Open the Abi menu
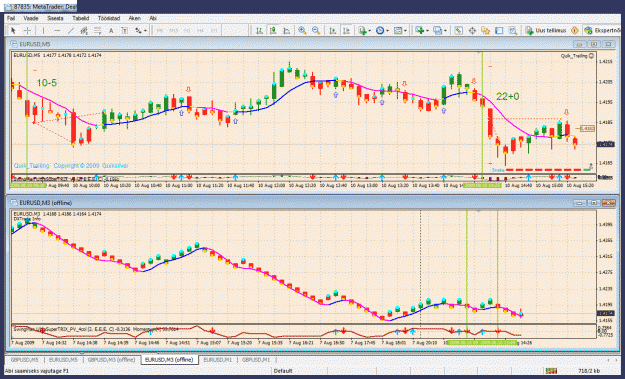 (x=153, y=18)
